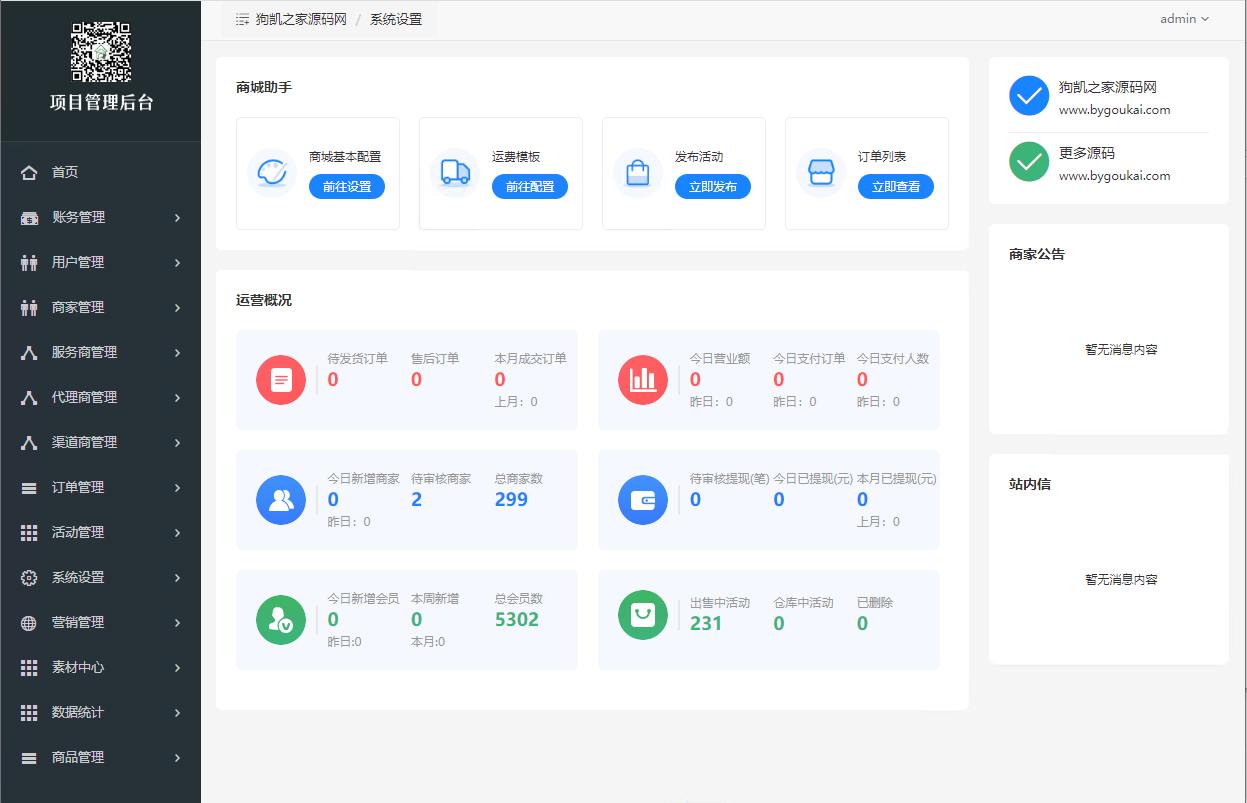Click the 立即查看 order list button

(895, 187)
